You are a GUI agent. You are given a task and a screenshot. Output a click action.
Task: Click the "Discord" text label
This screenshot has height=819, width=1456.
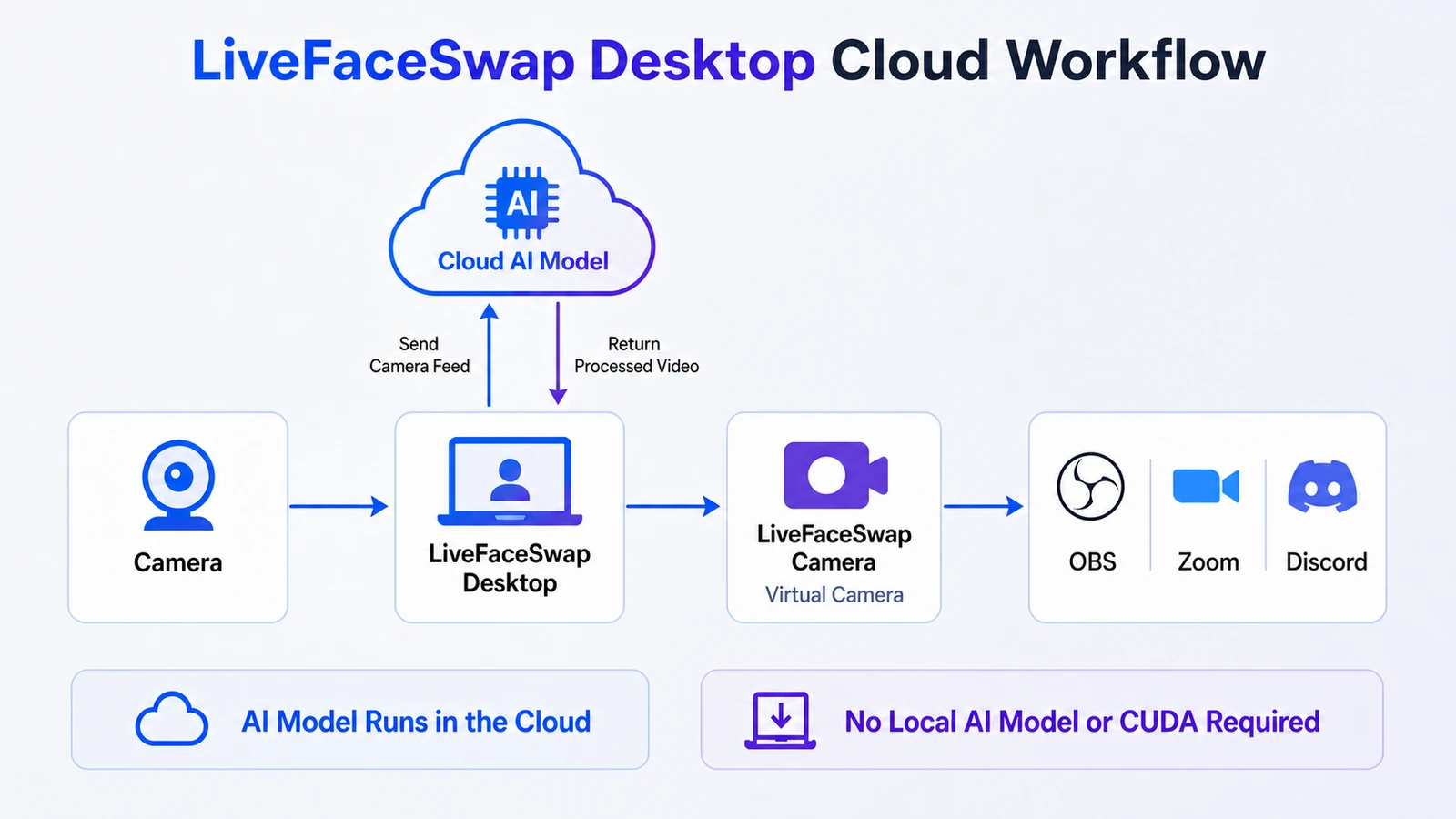1326,561
